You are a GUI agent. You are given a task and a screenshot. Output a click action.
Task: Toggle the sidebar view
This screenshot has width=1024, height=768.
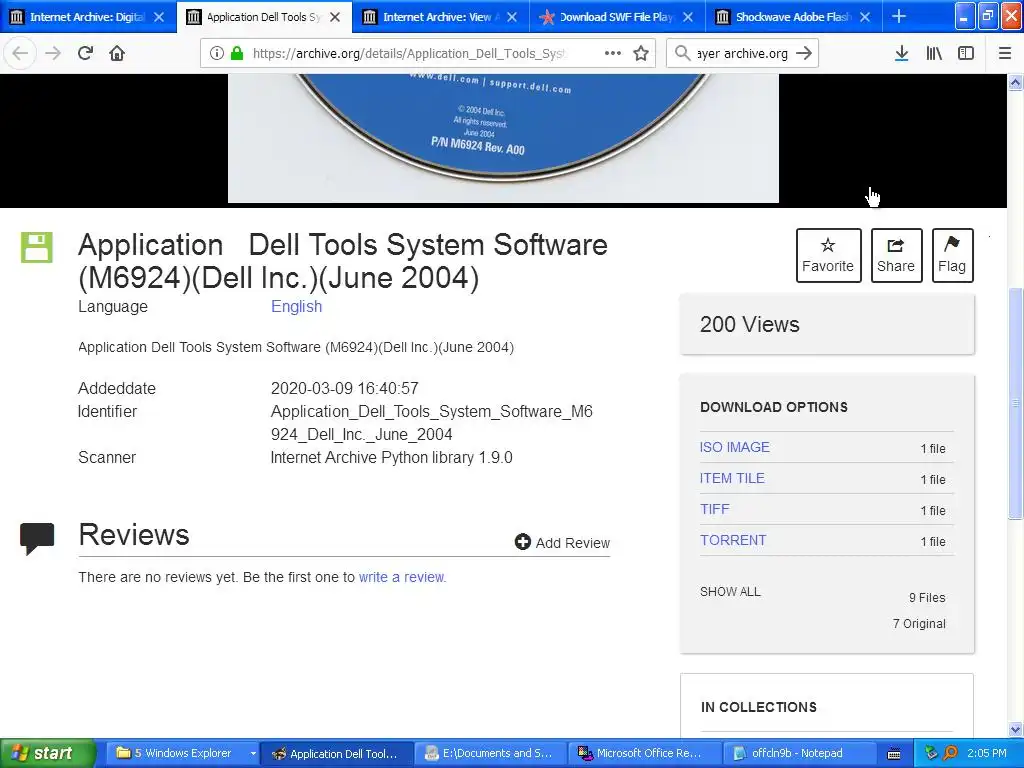point(966,53)
